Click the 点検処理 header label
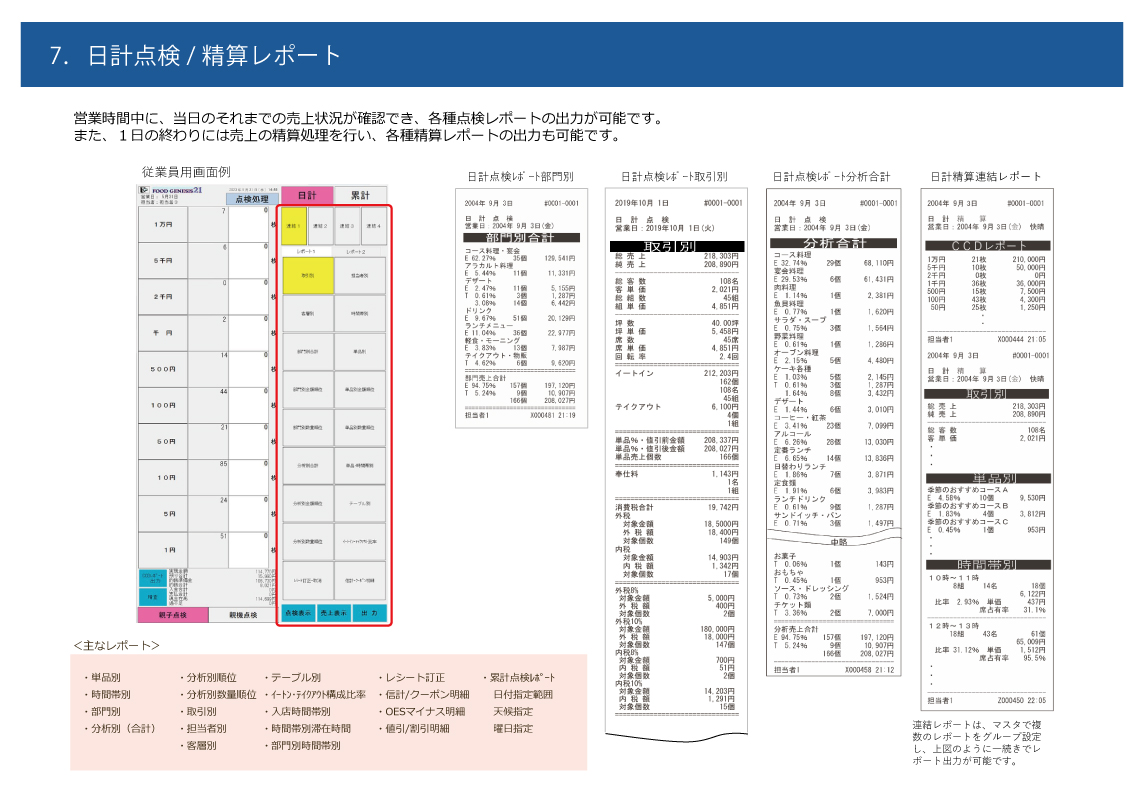The height and width of the screenshot is (793, 1143). point(252,198)
